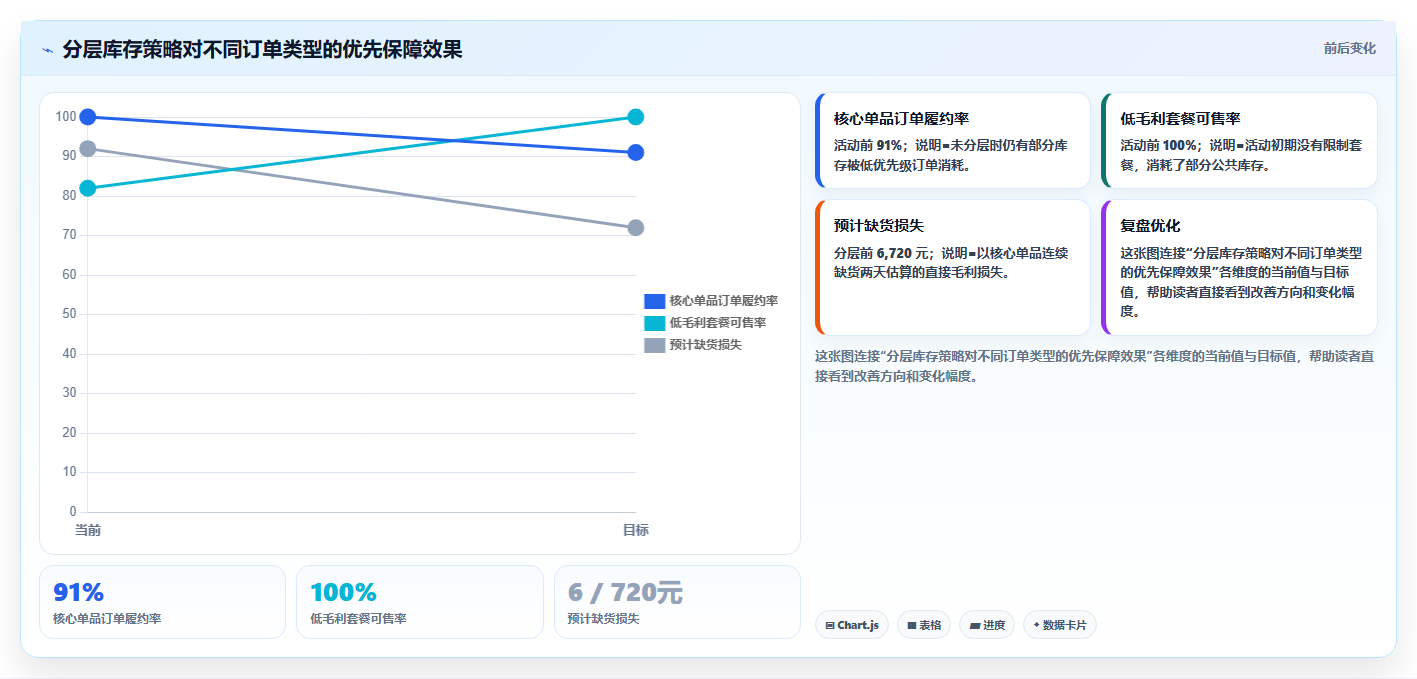The image size is (1417, 679).
Task: Click the icon inside 进度 tag
Action: pos(974,626)
